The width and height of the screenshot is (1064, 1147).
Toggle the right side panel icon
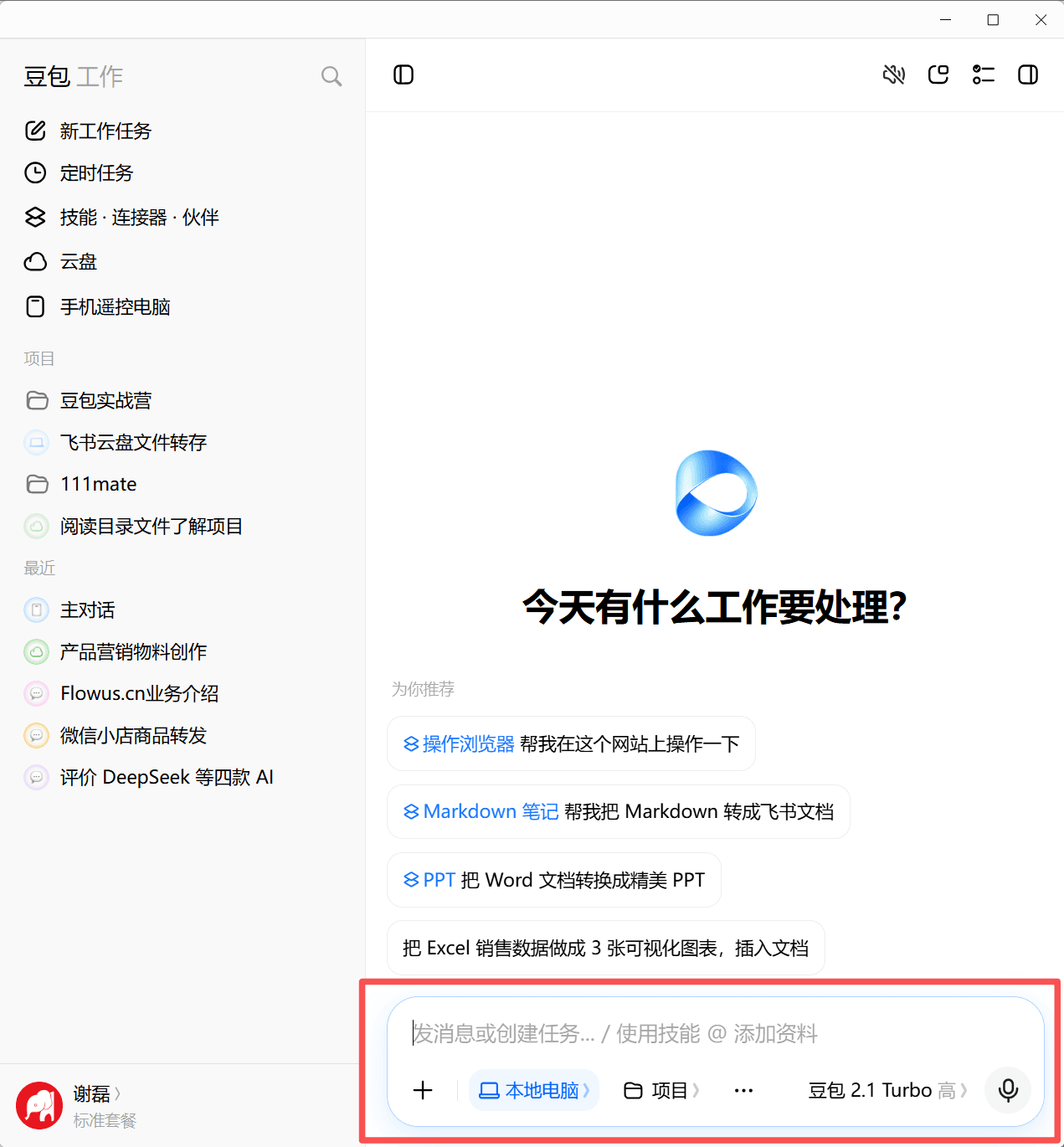click(x=1028, y=75)
